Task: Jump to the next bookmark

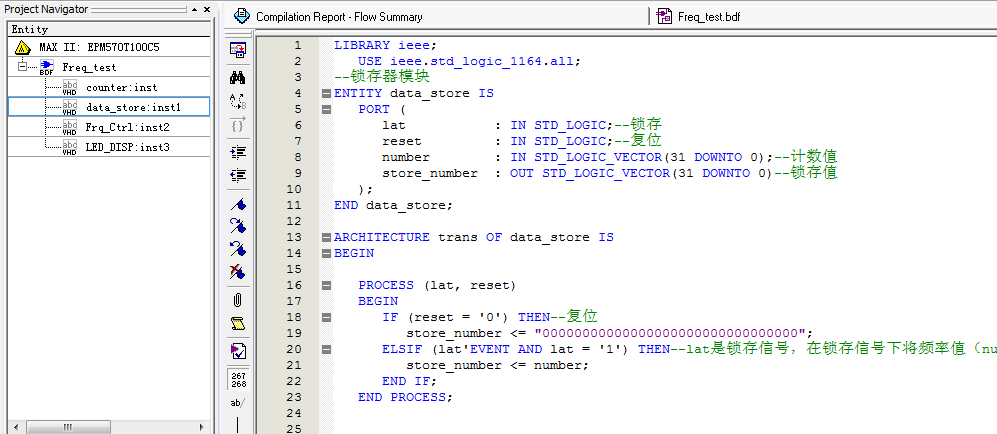Action: (x=238, y=226)
